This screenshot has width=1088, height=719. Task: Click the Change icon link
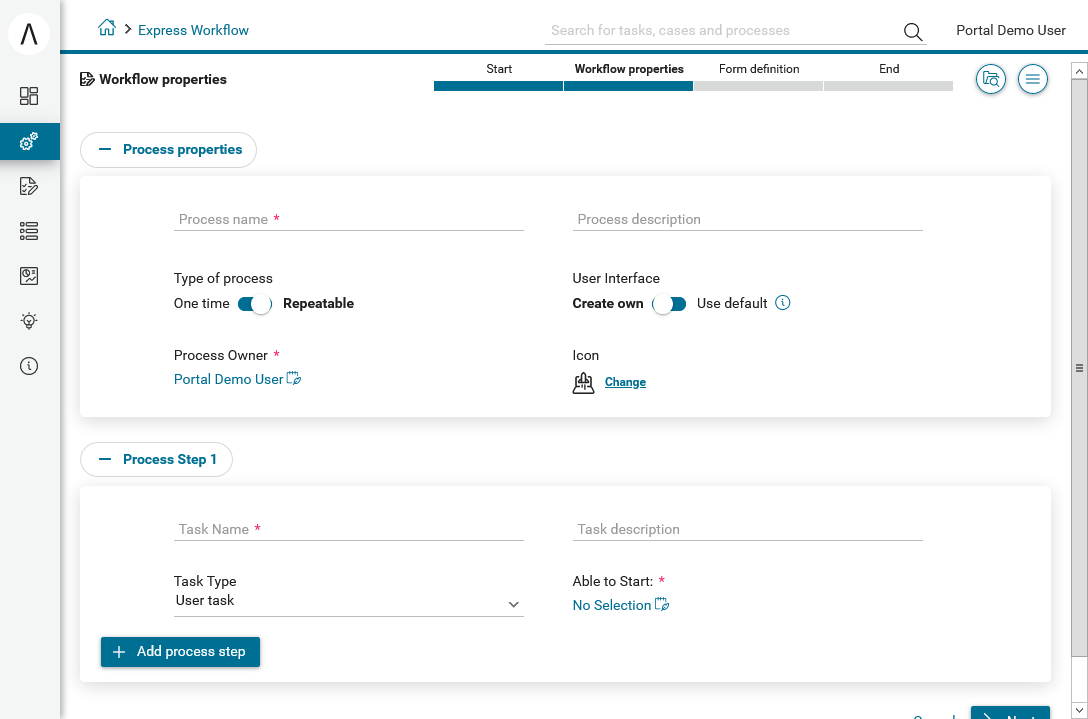click(625, 382)
